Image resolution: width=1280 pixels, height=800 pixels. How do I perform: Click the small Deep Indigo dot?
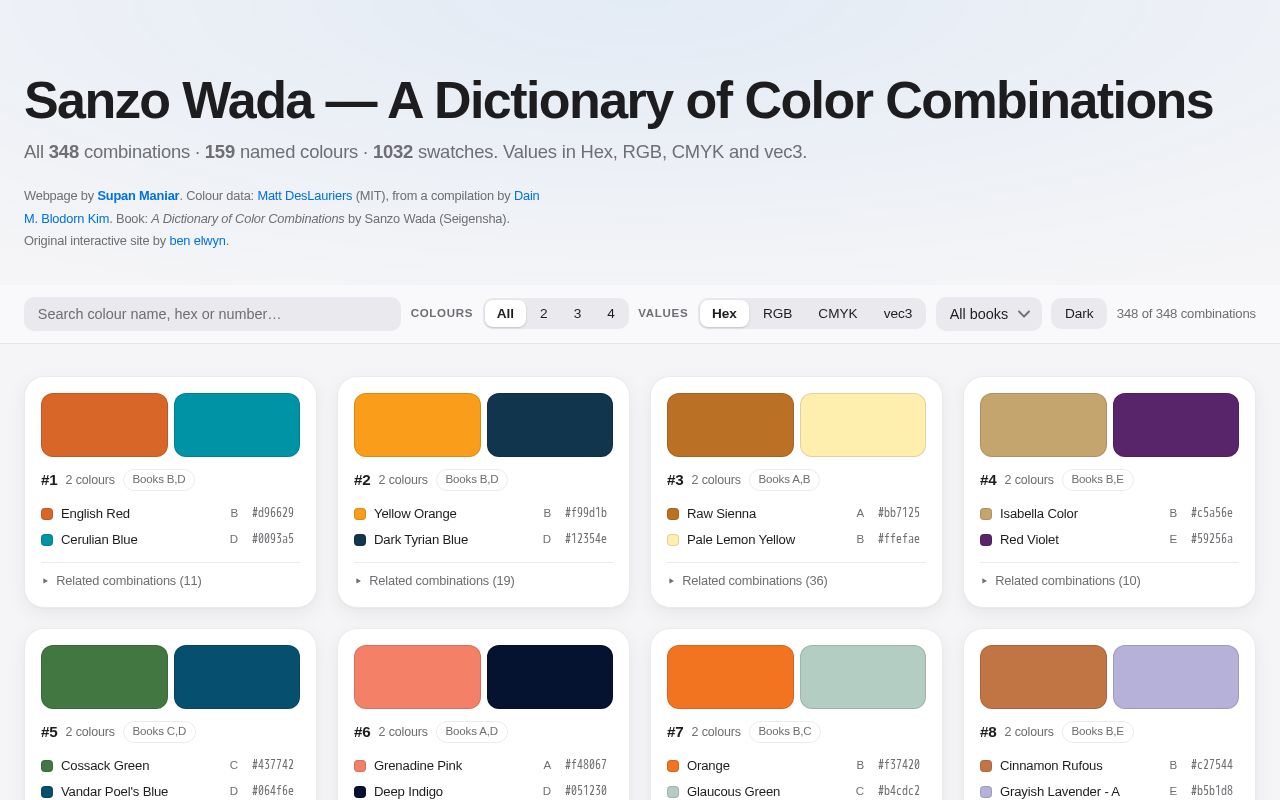360,792
